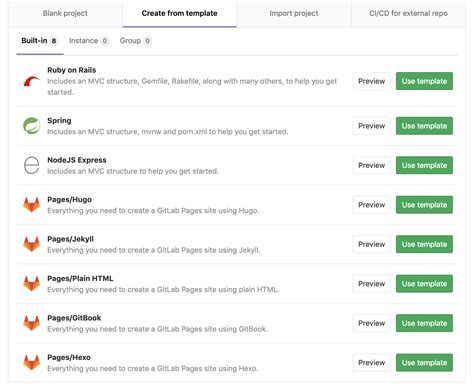
Task: Switch to the Group templates sub-tab
Action: click(x=135, y=41)
